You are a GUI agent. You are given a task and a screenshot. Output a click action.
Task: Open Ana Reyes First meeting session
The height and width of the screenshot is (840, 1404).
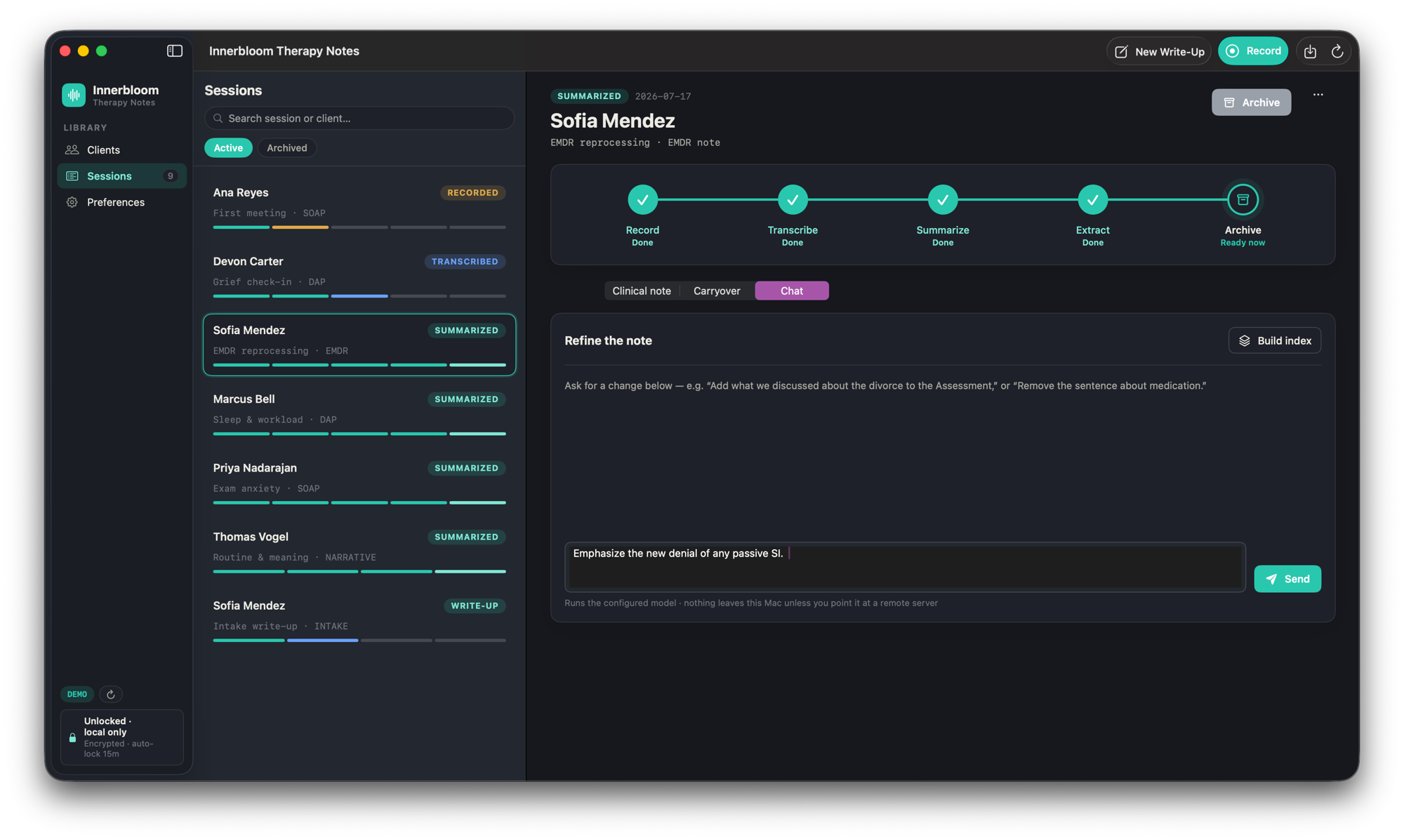click(359, 207)
